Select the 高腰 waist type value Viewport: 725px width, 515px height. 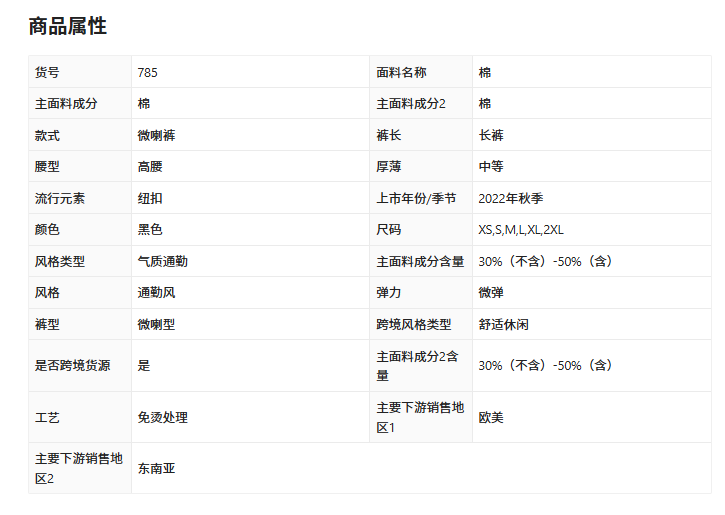click(x=150, y=167)
